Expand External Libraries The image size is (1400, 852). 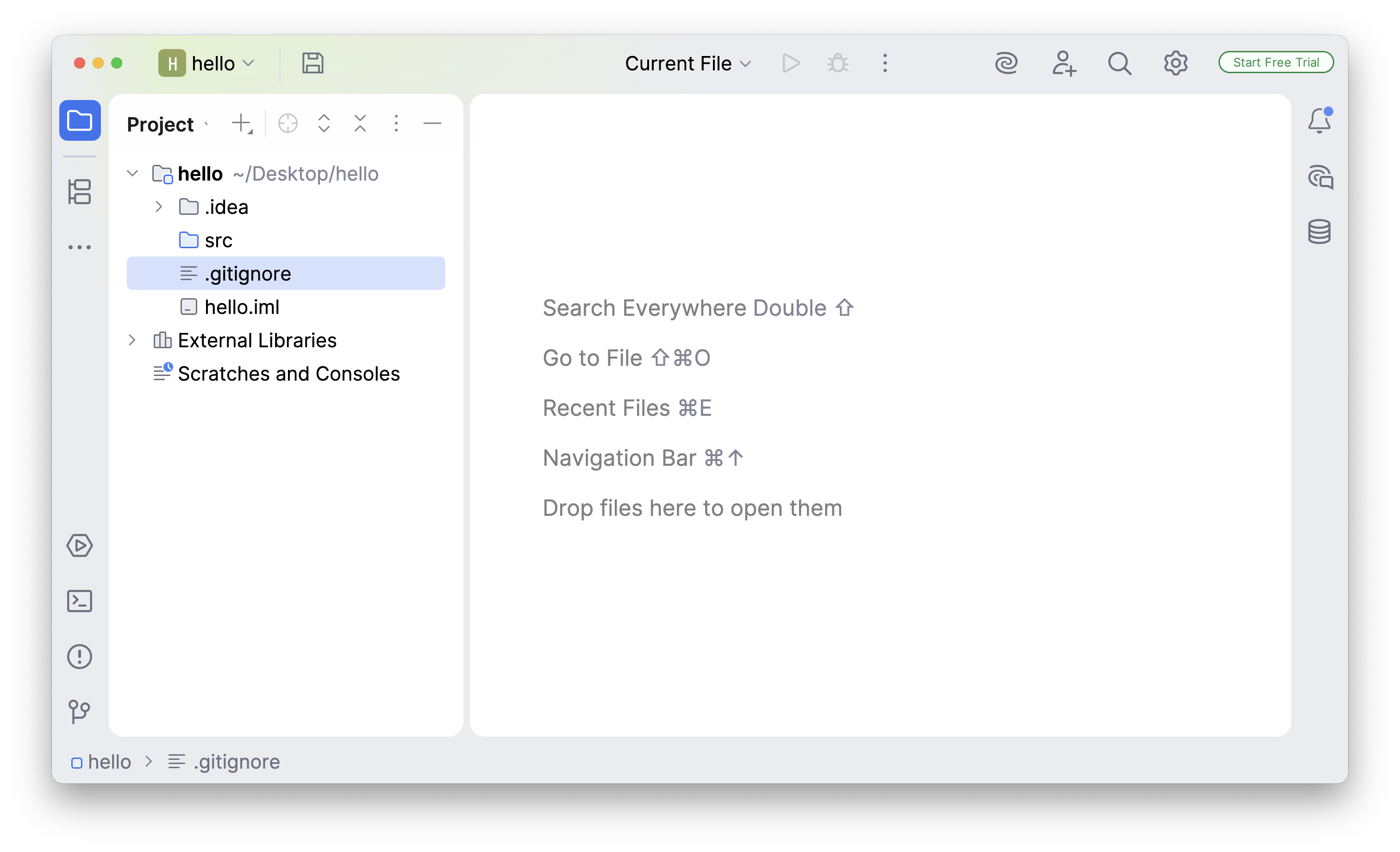tap(132, 340)
